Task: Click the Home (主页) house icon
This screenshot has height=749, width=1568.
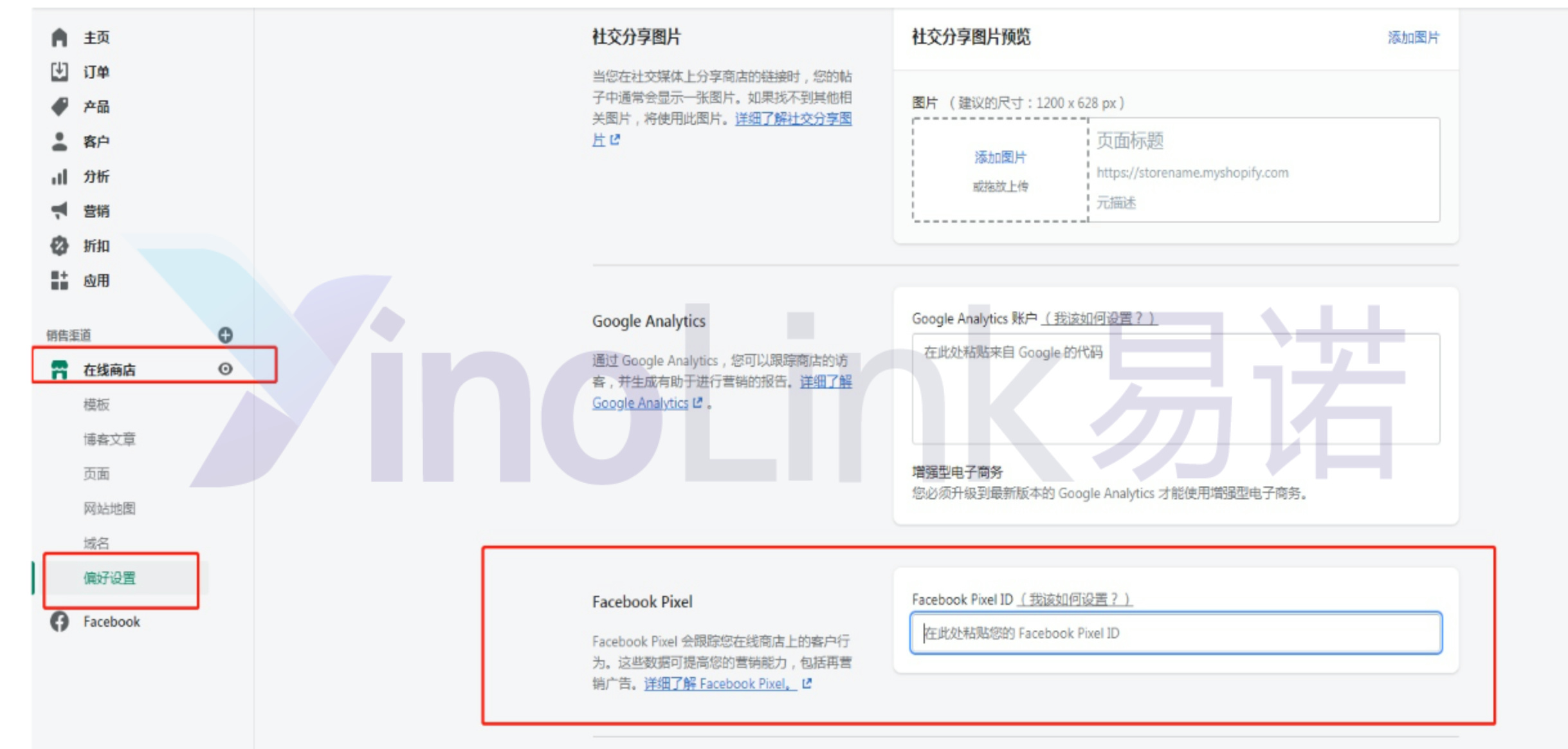Action: 59,37
